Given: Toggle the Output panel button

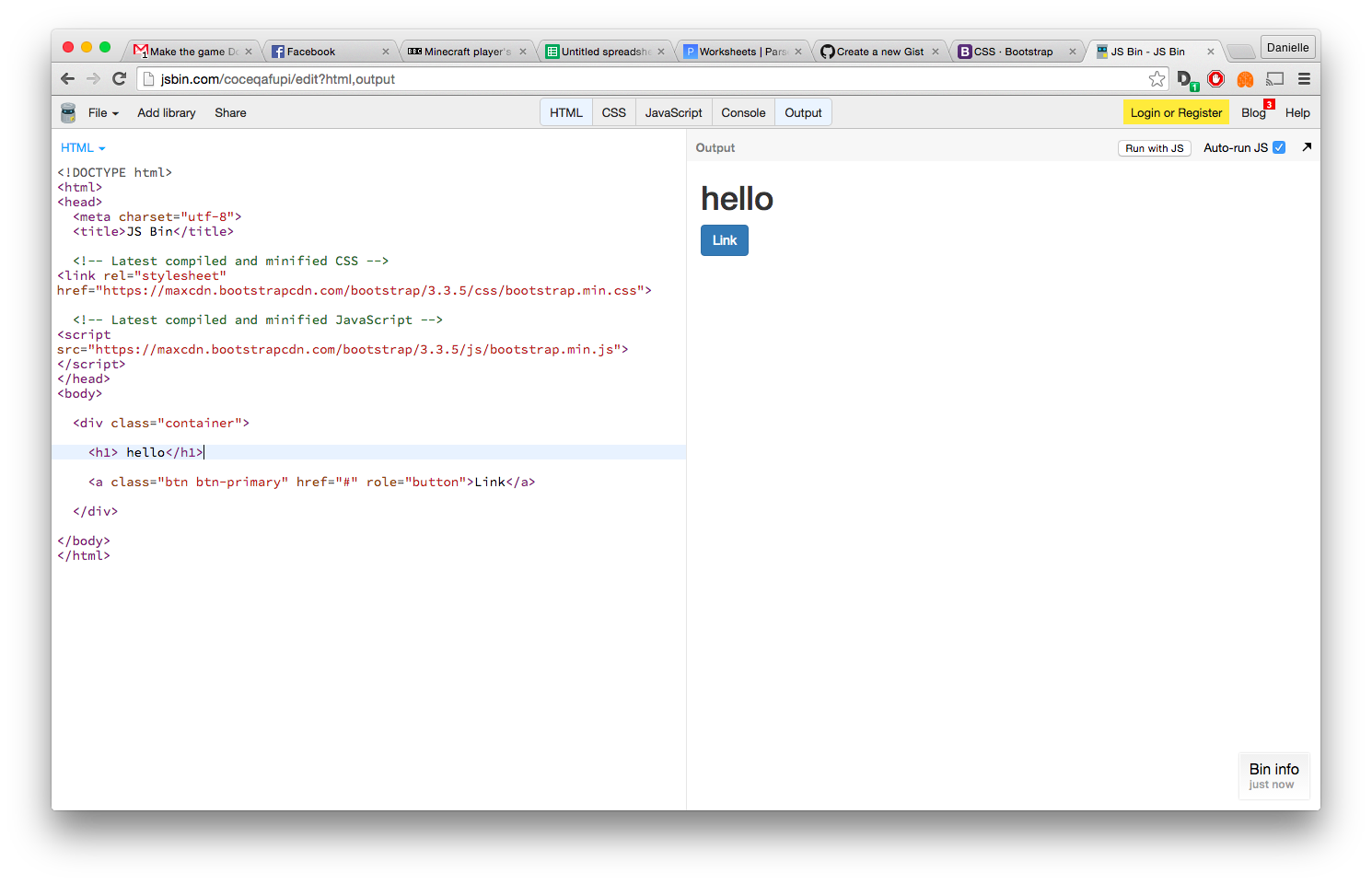Looking at the screenshot, I should coord(803,112).
